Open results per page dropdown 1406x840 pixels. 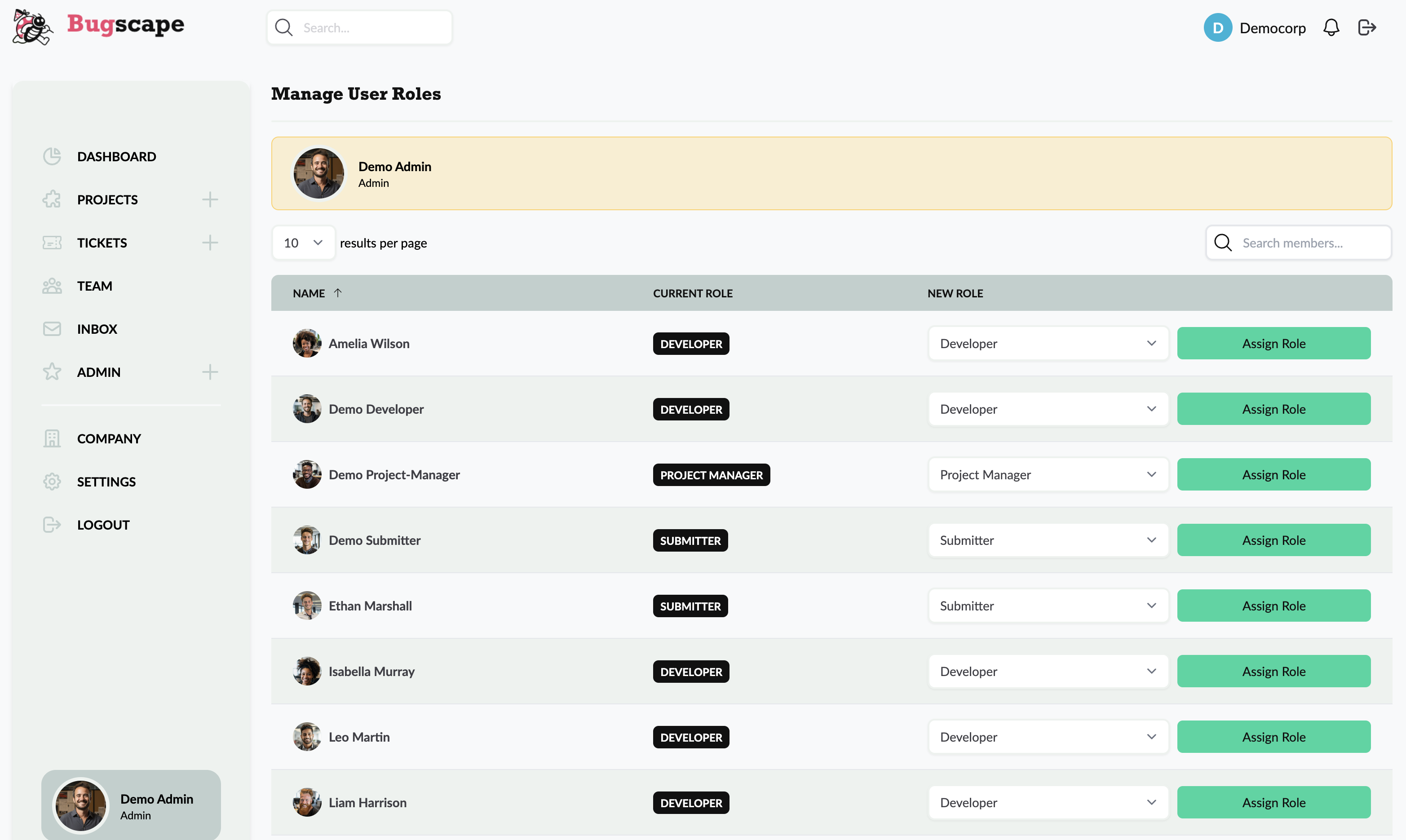pyautogui.click(x=303, y=243)
